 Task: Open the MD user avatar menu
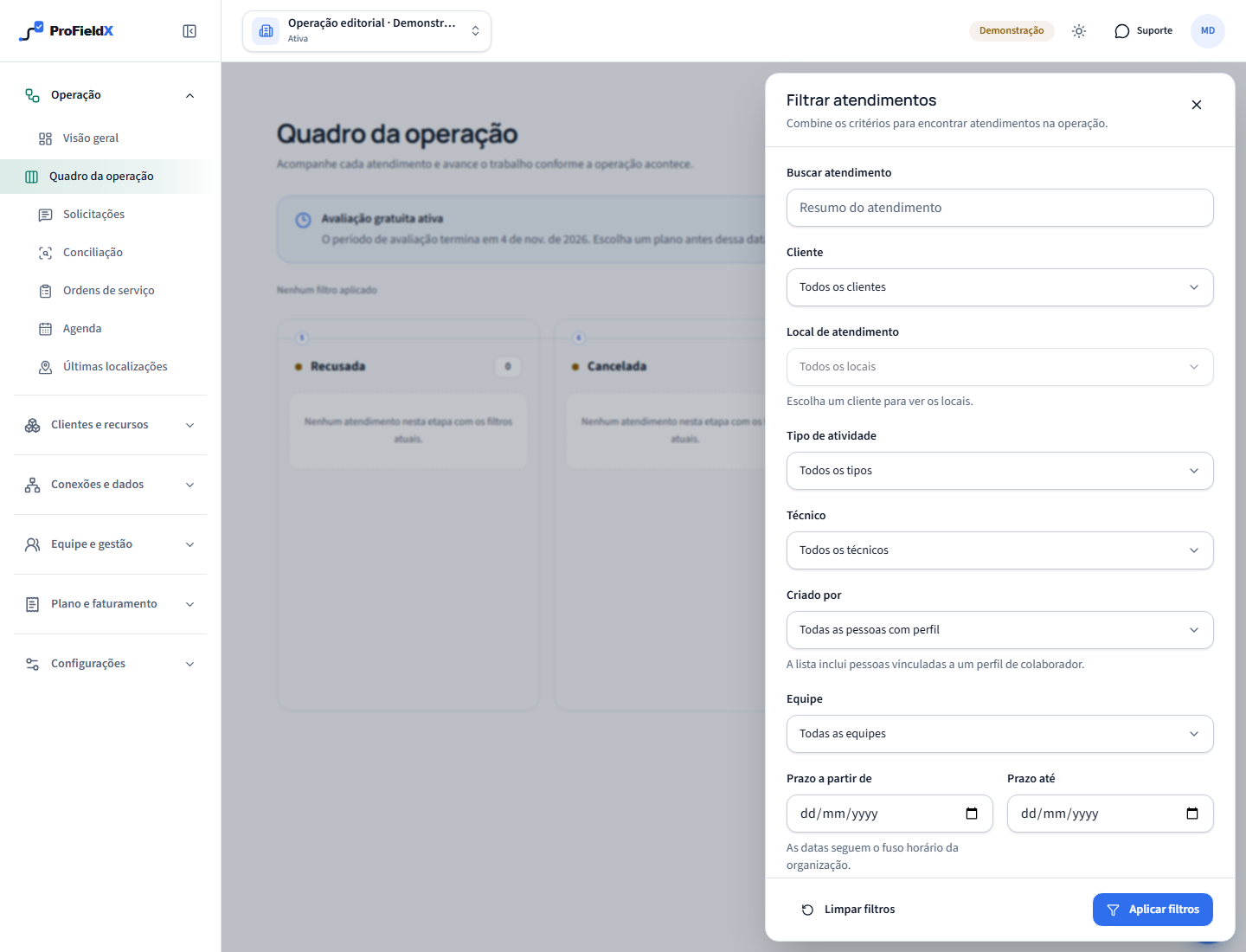tap(1208, 31)
